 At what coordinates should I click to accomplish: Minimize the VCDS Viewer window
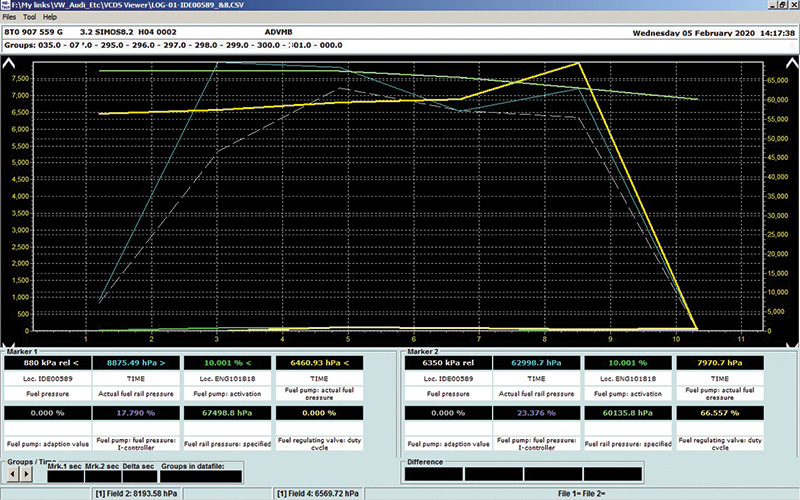click(x=773, y=5)
